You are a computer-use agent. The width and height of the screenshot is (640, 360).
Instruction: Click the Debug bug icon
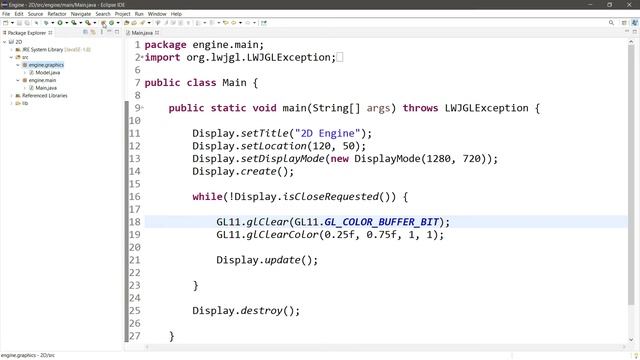pyautogui.click(x=46, y=23)
